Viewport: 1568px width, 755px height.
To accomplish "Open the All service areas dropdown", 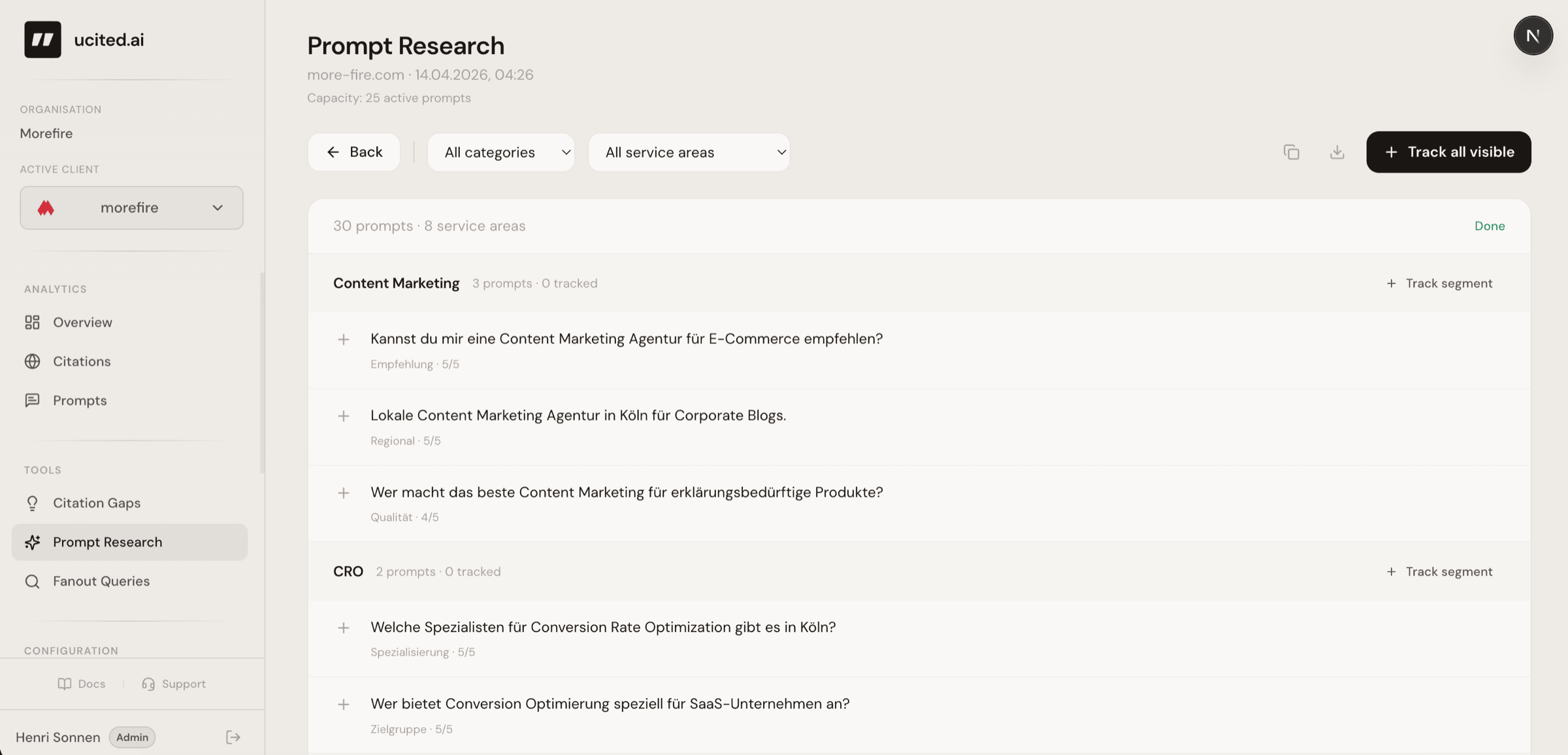I will [x=689, y=152].
